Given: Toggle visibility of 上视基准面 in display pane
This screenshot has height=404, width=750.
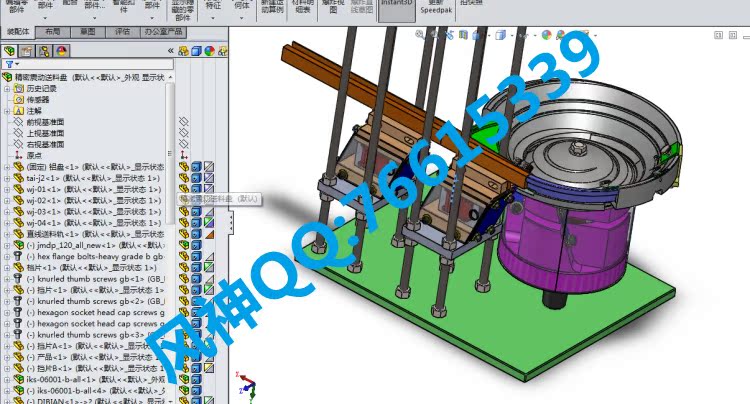Looking at the screenshot, I should [x=183, y=133].
